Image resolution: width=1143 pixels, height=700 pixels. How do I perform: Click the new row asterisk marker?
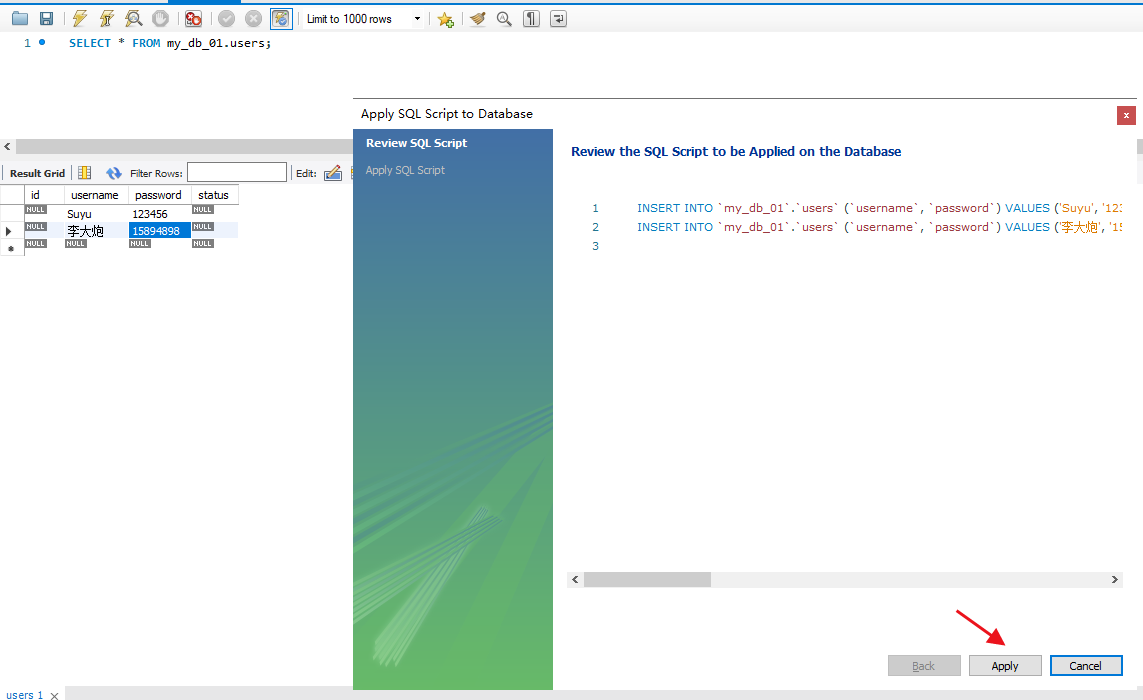pos(11,249)
